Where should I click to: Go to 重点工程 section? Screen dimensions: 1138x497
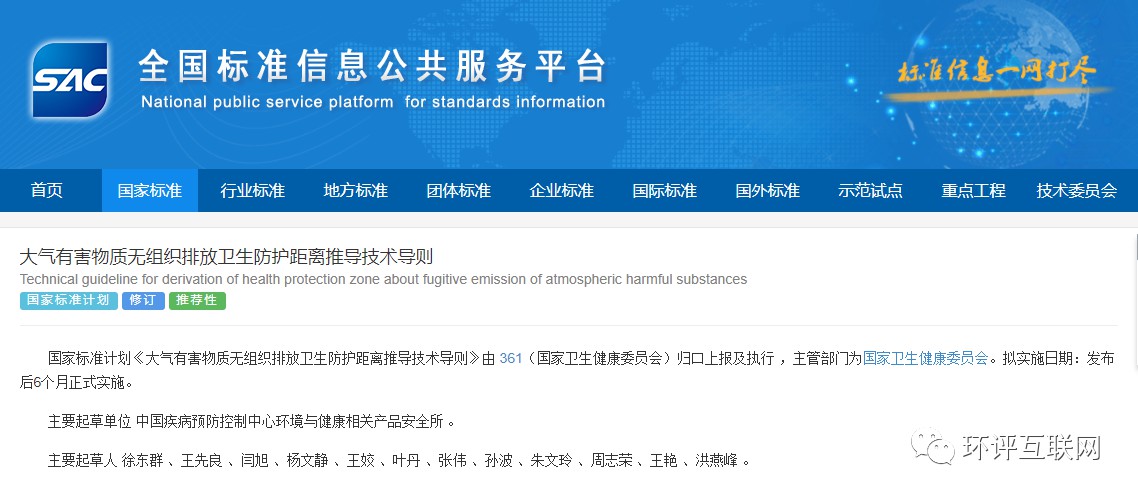(974, 190)
